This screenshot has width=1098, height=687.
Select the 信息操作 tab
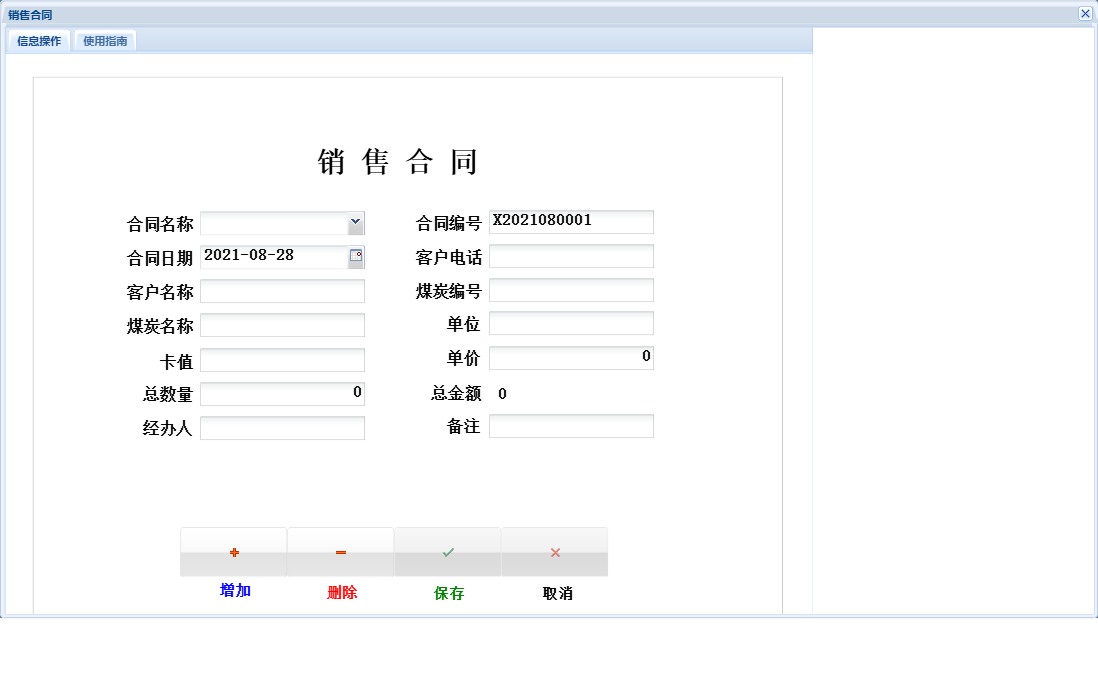click(40, 41)
